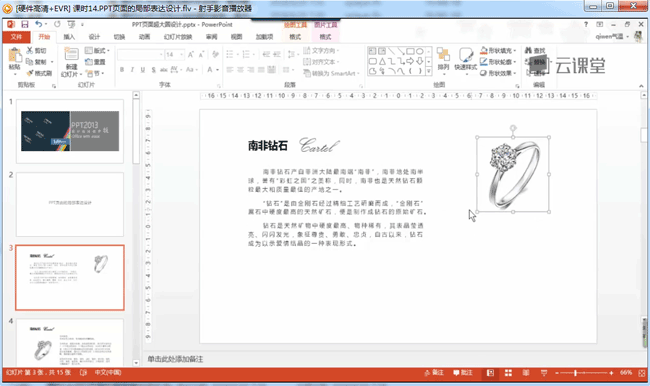The height and width of the screenshot is (386, 650).
Task: Expand the shapes gallery More arrow
Action: [x=429, y=72]
